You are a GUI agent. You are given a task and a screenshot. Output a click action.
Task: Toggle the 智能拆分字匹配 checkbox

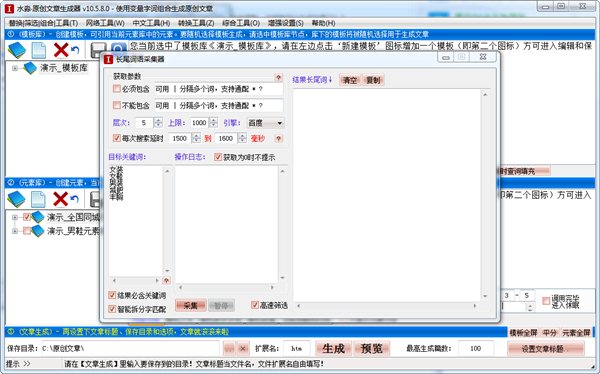point(112,309)
